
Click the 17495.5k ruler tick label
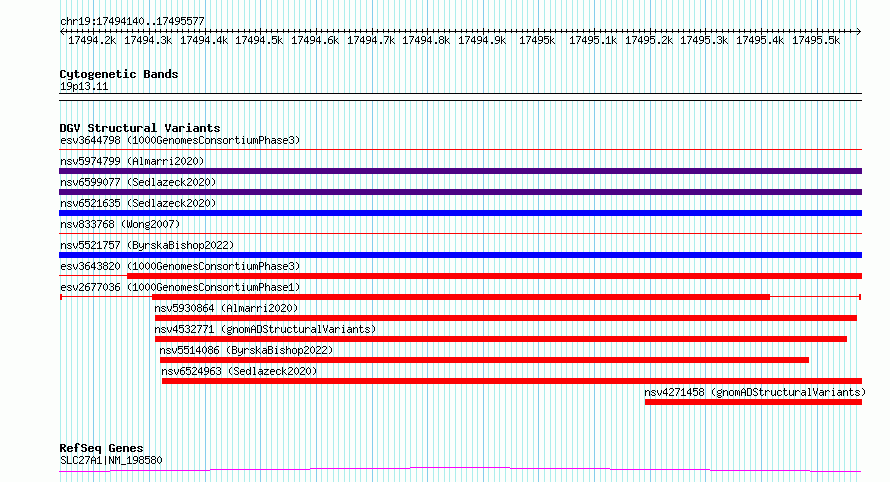click(x=816, y=40)
